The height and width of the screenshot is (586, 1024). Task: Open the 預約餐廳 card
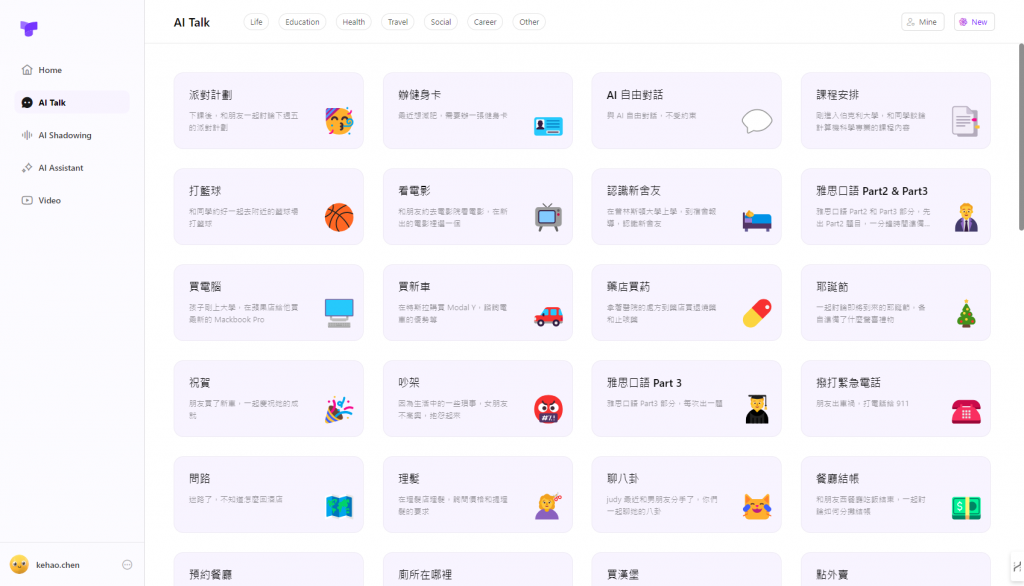(268, 569)
